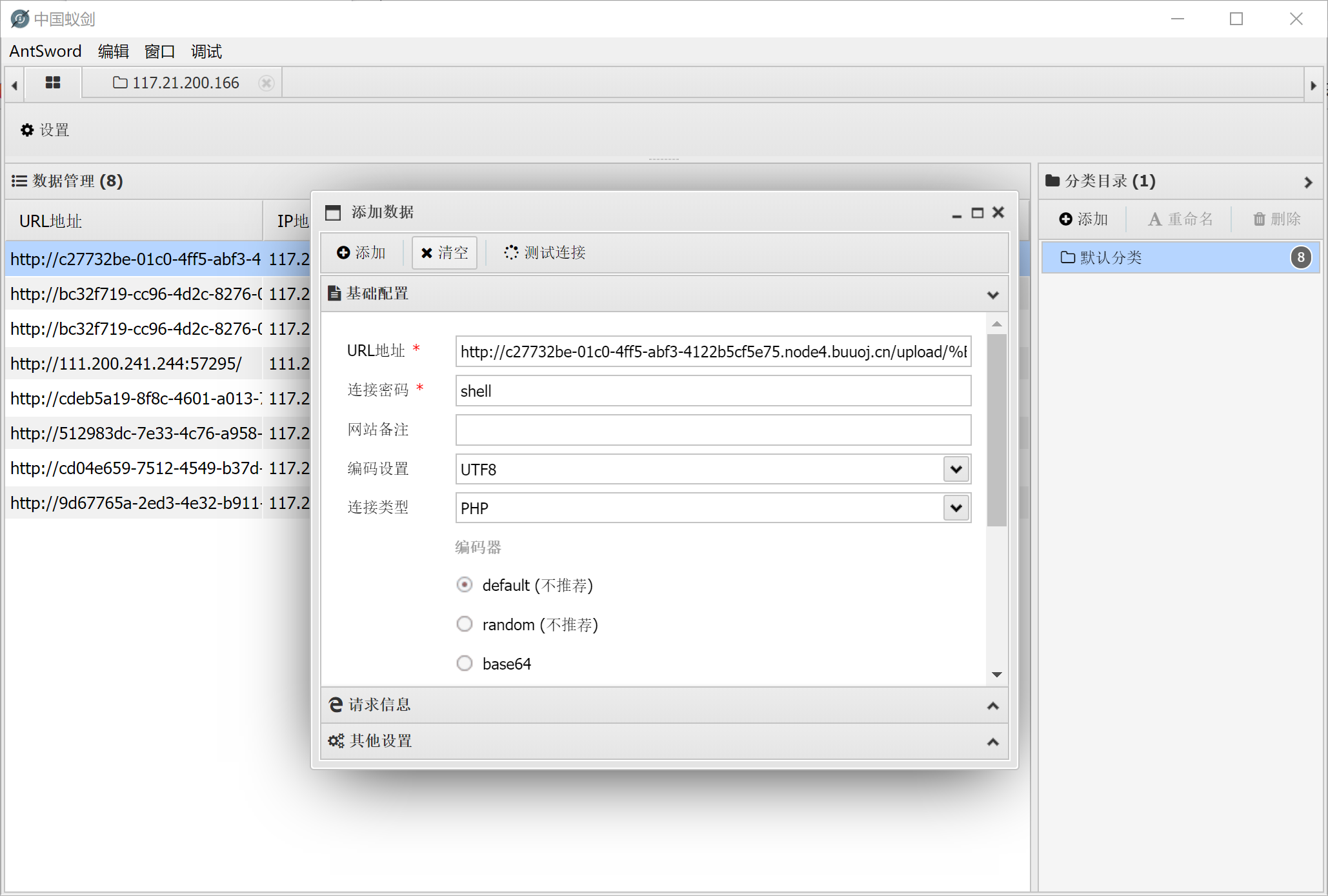Click the 请求信息 browser icon
The height and width of the screenshot is (896, 1328).
click(x=336, y=704)
